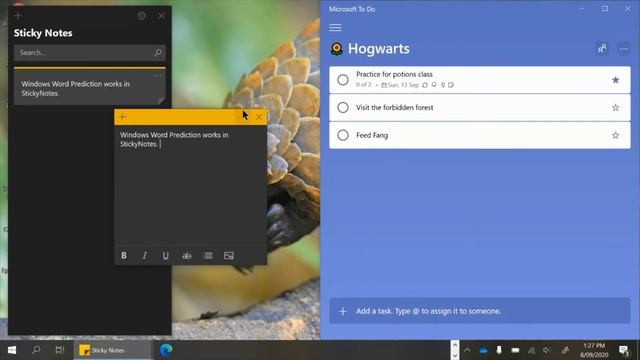
Task: Open OneDrive tray icon
Action: (x=483, y=350)
